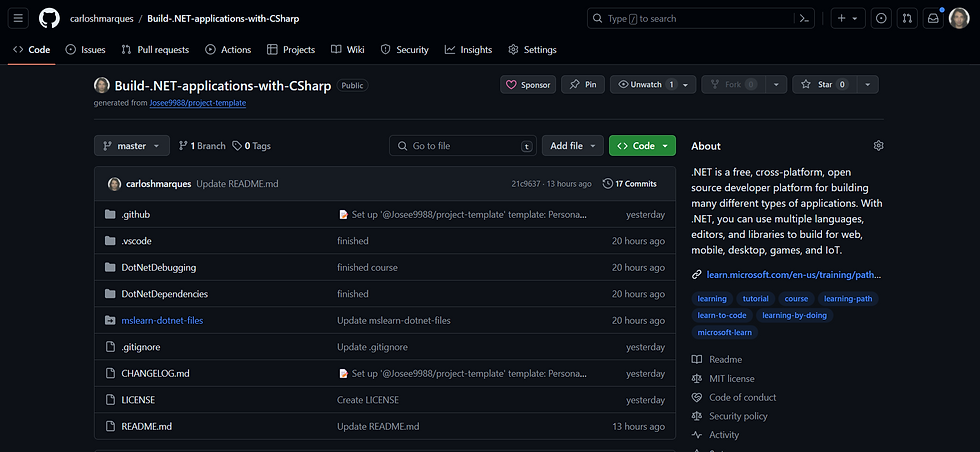Click the README.md file icon
980x452 pixels.
(x=110, y=426)
